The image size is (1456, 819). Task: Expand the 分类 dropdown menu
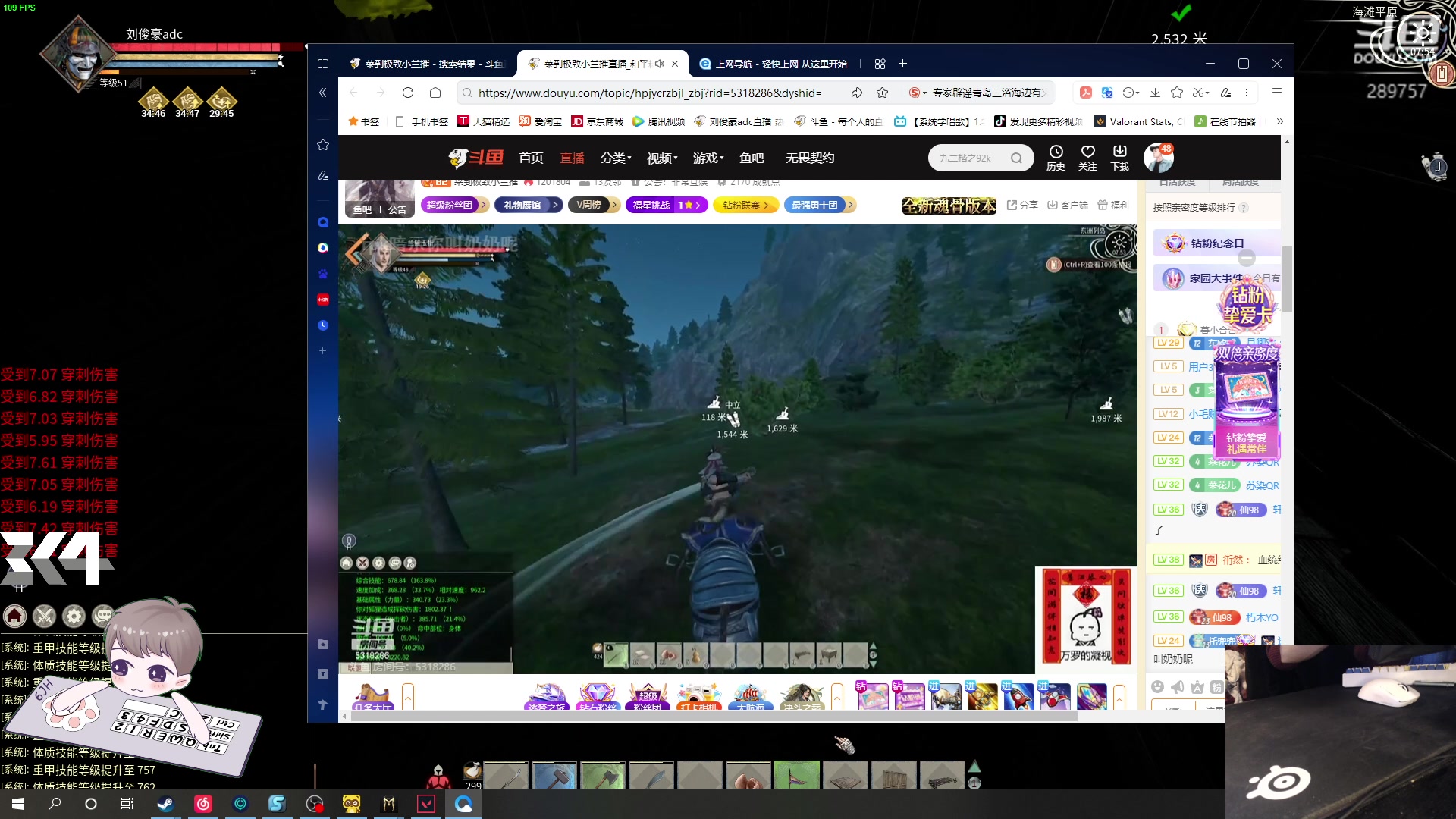tap(616, 158)
